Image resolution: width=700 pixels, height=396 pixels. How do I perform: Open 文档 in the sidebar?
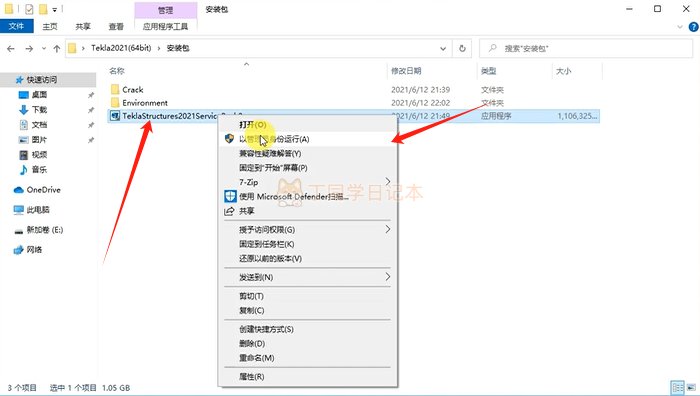(39, 125)
